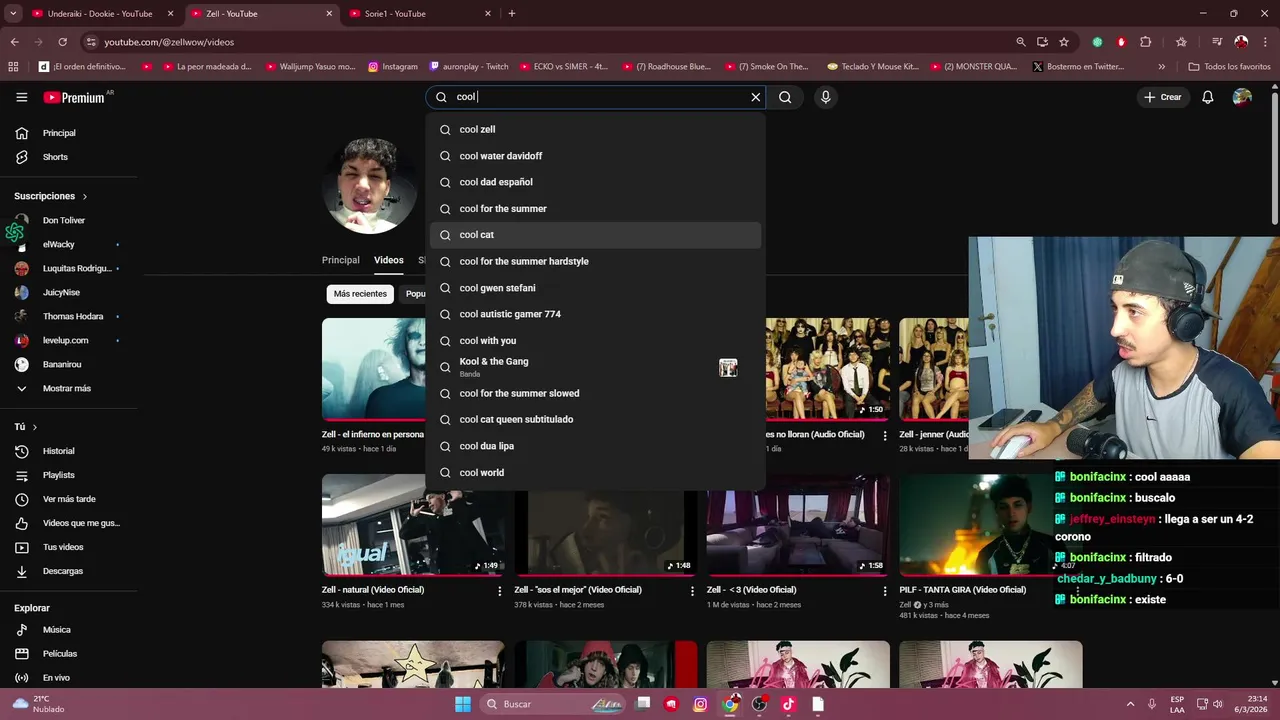Viewport: 1280px width, 720px height.
Task: Open levelup.com subscription channel
Action: [66, 340]
